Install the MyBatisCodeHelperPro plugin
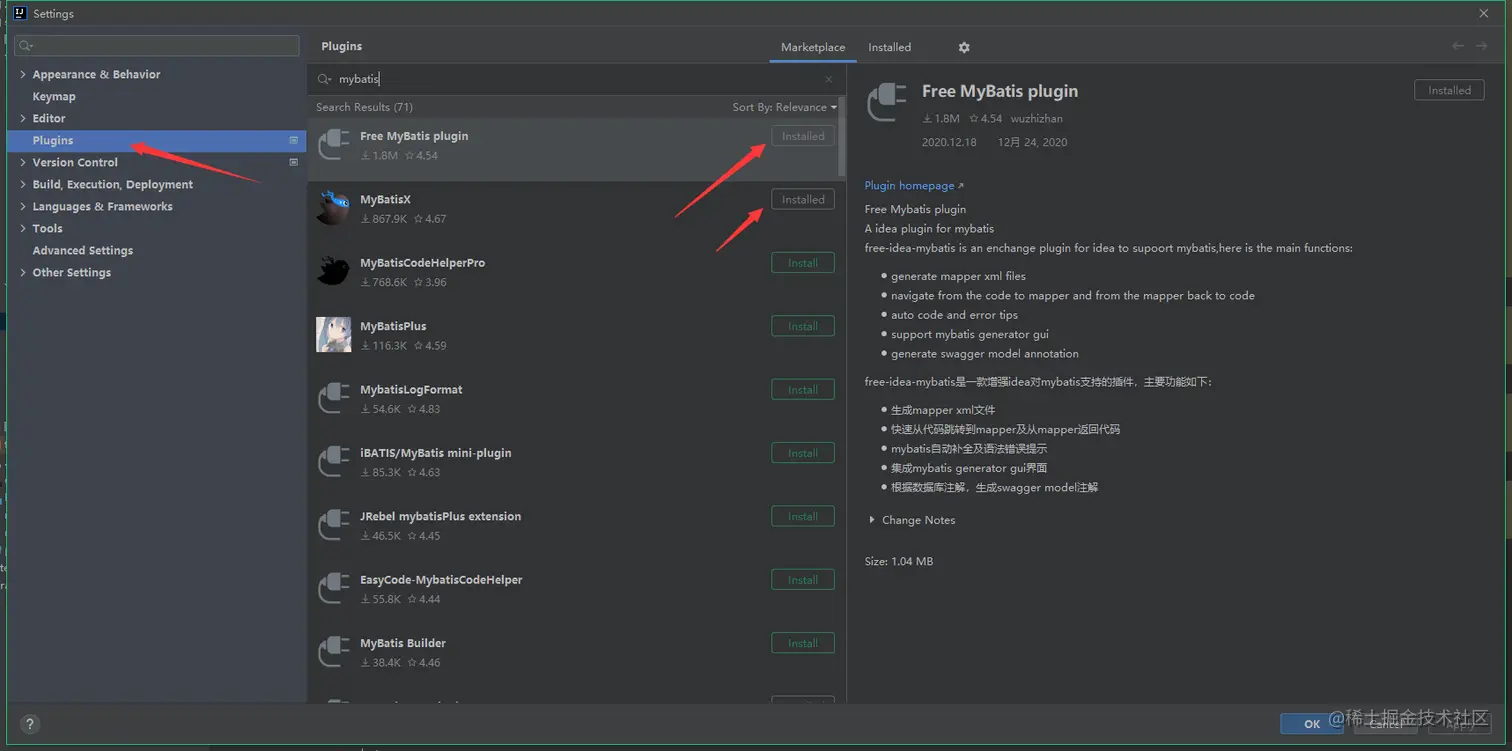This screenshot has height=751, width=1512. 803,263
